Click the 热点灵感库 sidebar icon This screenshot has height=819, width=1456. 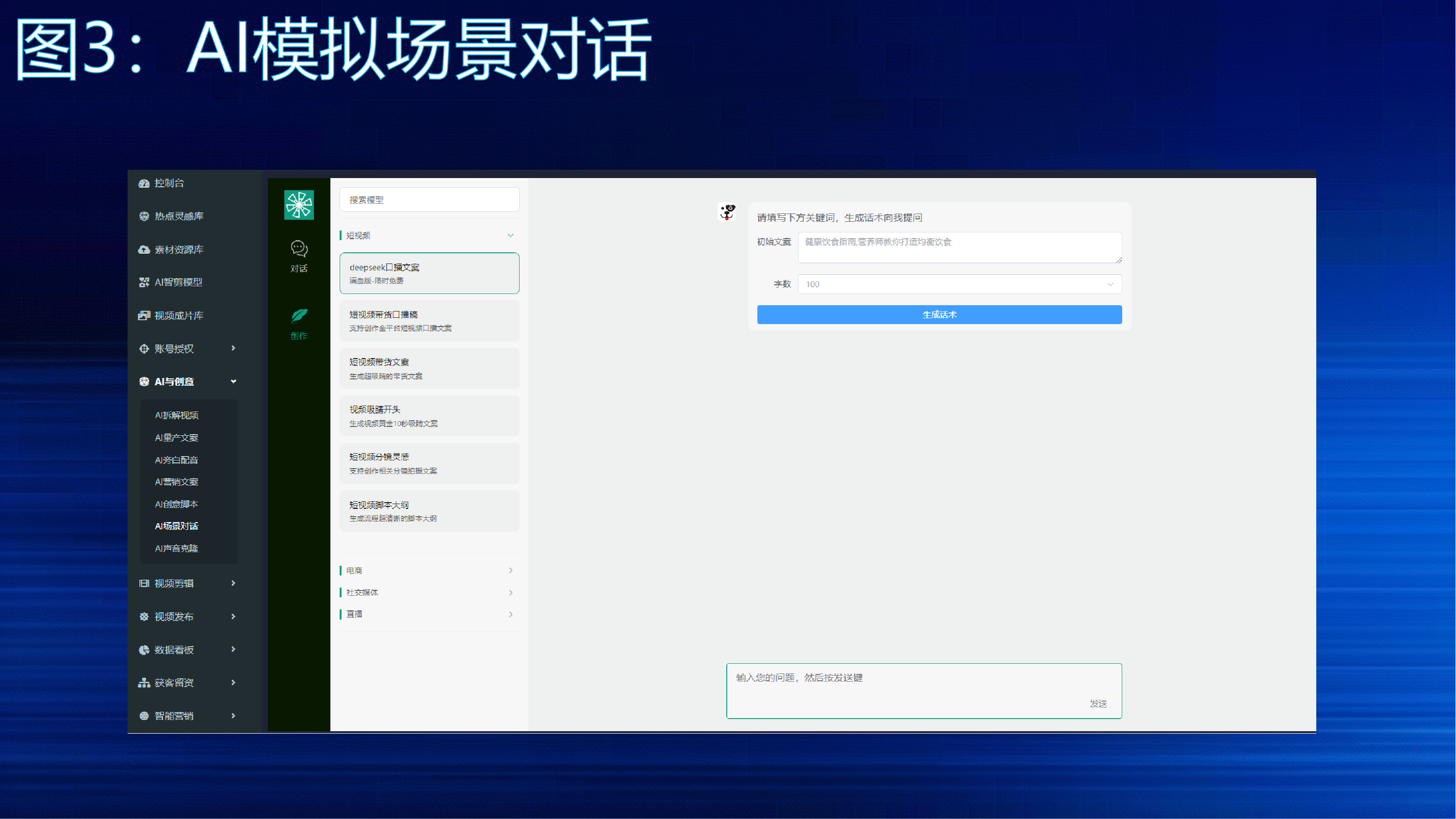pos(144,216)
